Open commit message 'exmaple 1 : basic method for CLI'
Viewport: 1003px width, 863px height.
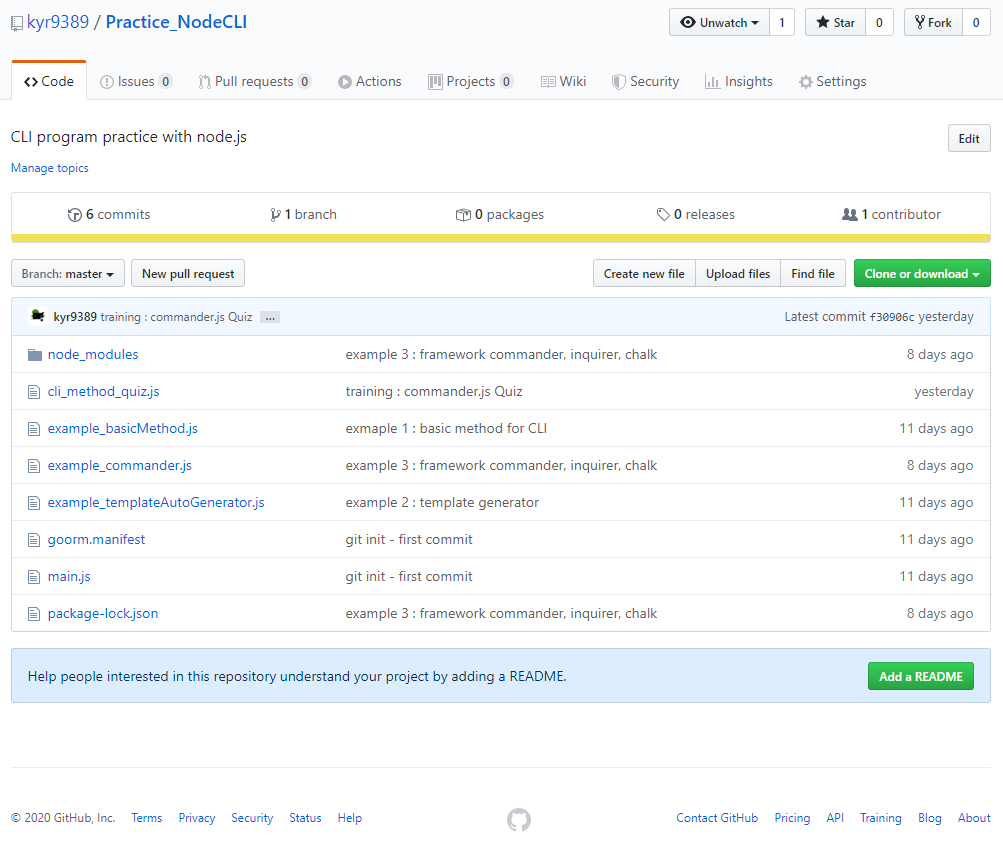point(446,429)
